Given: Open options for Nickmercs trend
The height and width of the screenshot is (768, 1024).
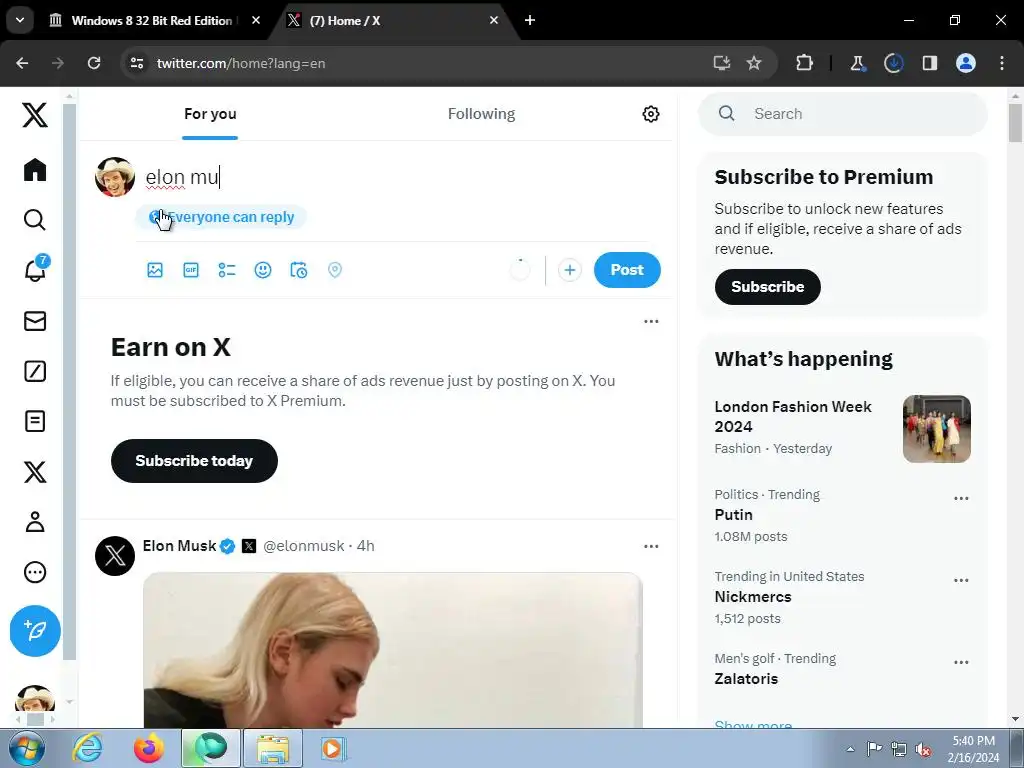Looking at the screenshot, I should tap(961, 581).
